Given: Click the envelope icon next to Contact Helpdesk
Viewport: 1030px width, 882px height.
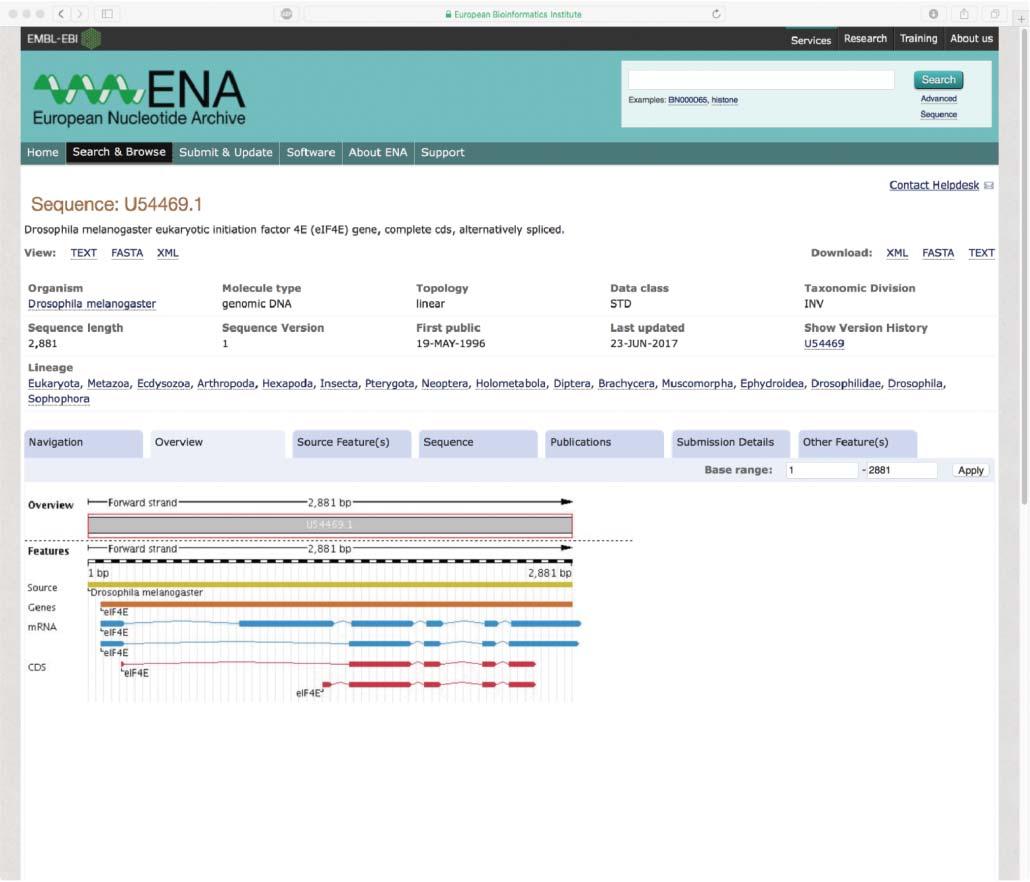Looking at the screenshot, I should click(989, 186).
